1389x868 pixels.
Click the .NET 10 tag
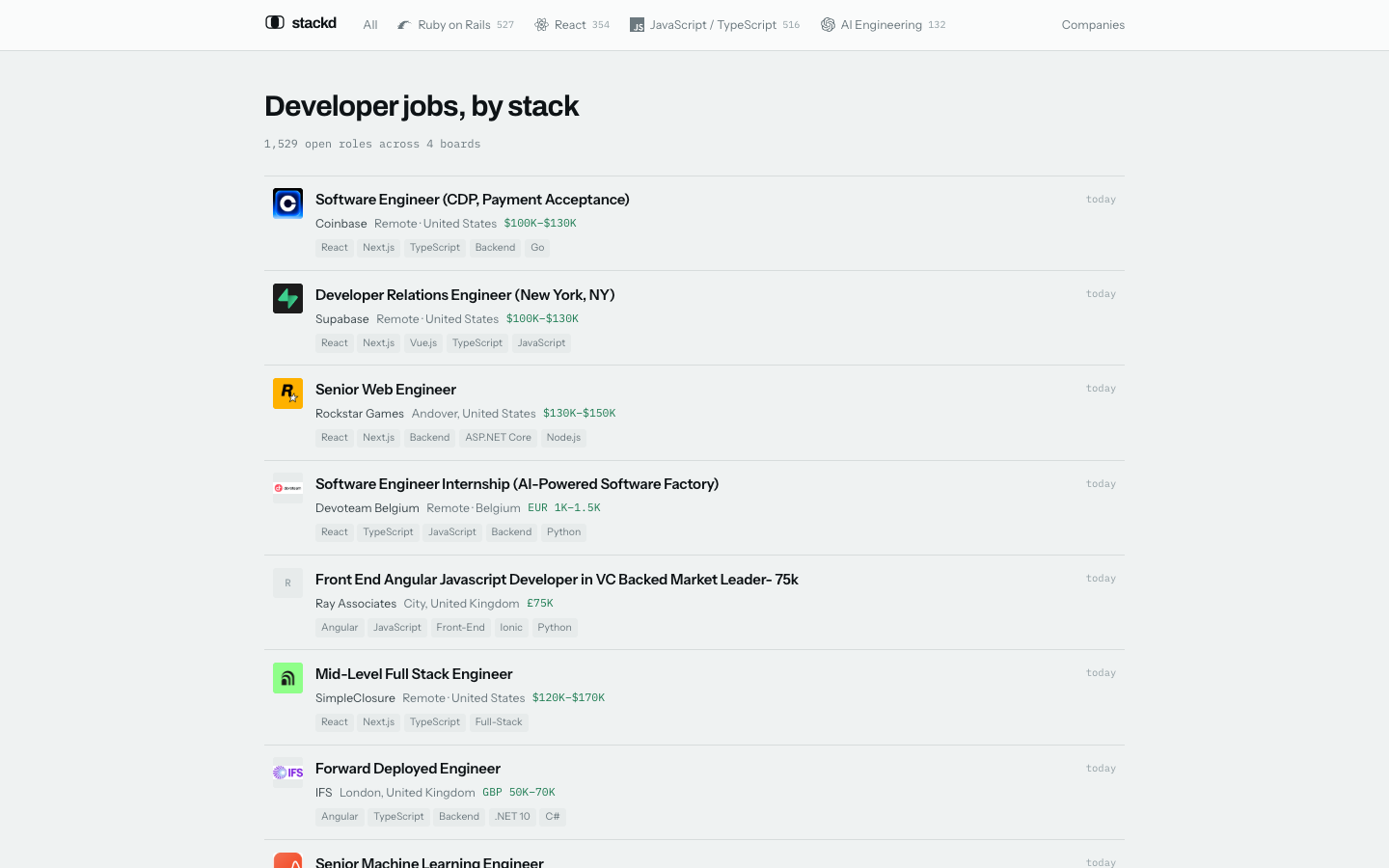coord(512,817)
